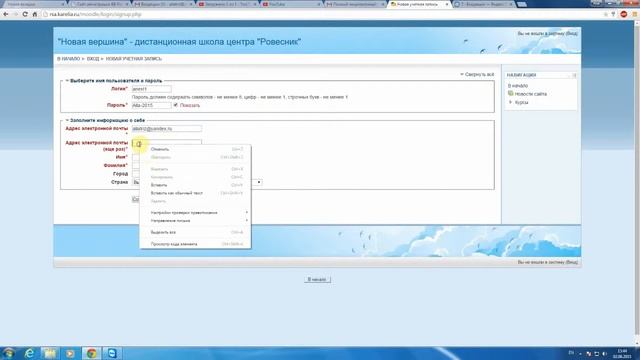
Task: Collapse the Выберите имя пользователя и пароль section
Action: [67, 81]
